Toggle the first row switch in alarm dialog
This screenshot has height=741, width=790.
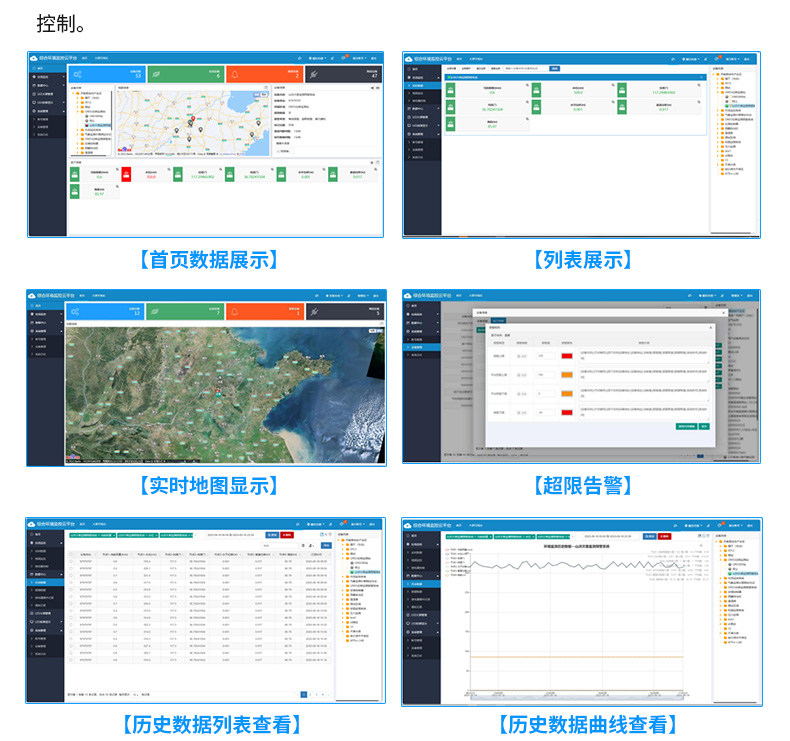[521, 355]
